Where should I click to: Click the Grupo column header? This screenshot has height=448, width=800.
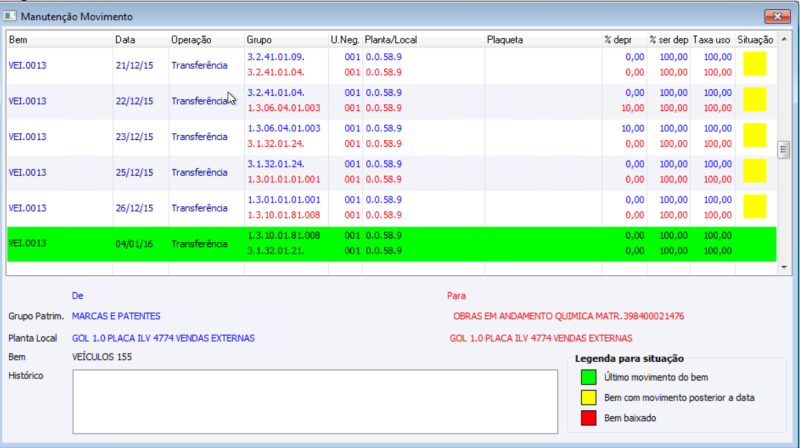[x=286, y=40]
